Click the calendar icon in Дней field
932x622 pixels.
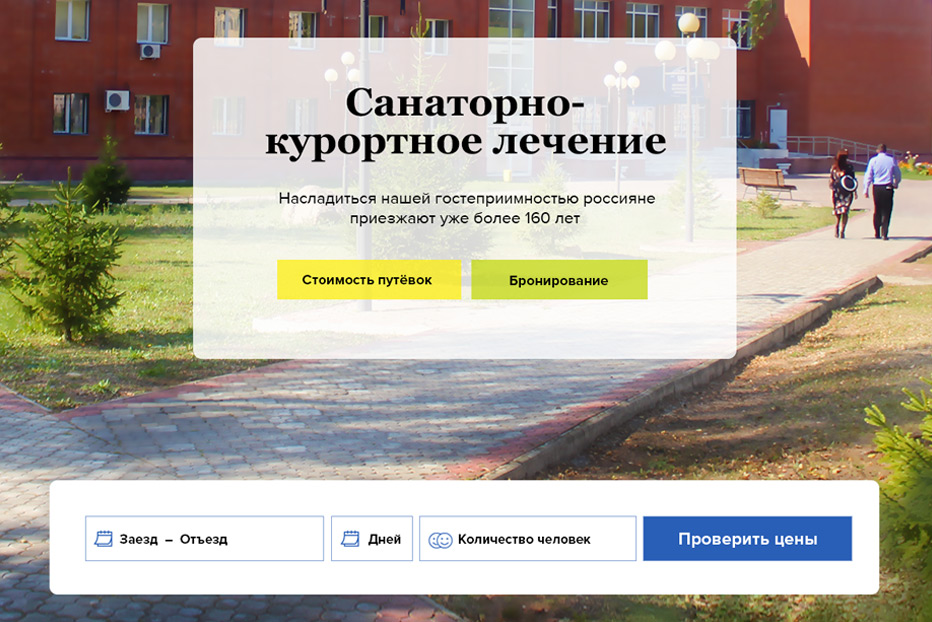[350, 539]
